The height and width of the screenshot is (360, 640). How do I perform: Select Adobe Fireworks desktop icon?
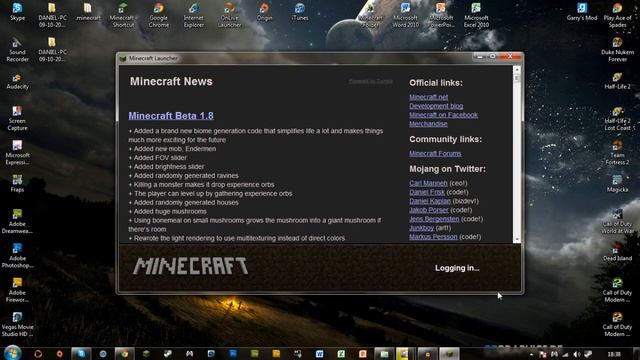click(x=18, y=290)
